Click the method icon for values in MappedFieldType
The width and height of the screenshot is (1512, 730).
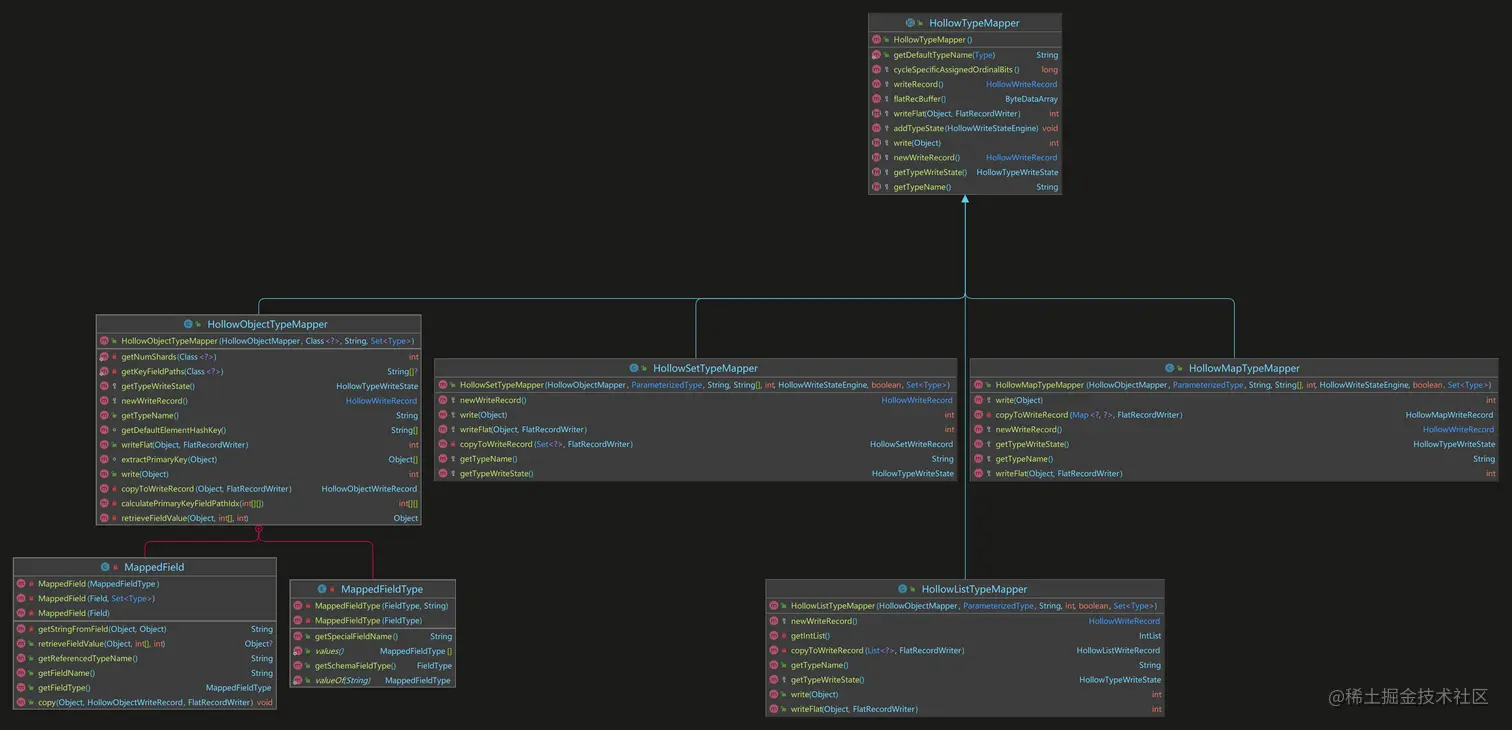298,650
